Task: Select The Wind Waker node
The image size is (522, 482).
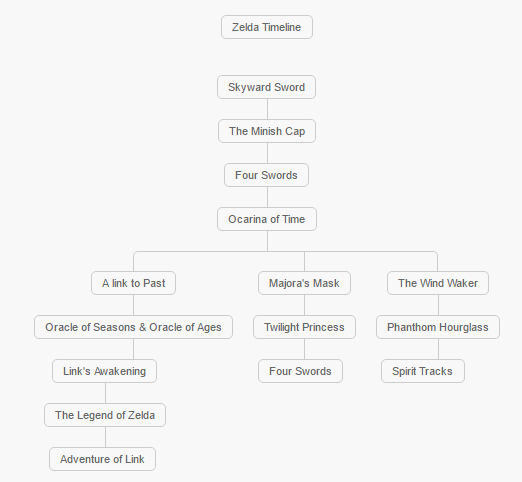Action: (438, 283)
